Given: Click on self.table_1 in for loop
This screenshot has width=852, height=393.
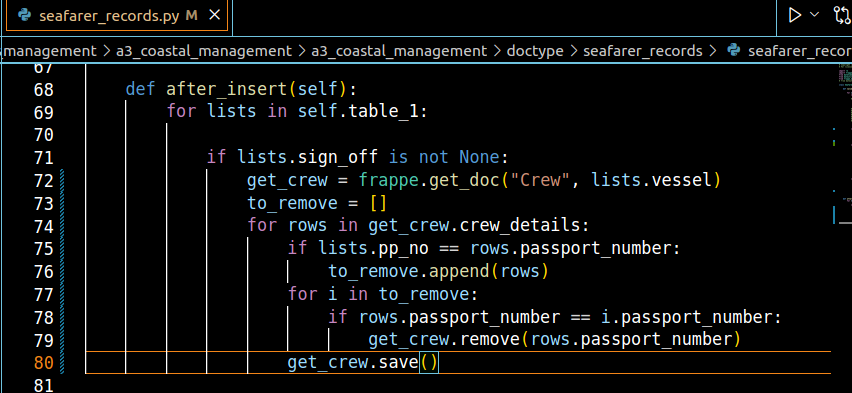Looking at the screenshot, I should click(x=359, y=111).
